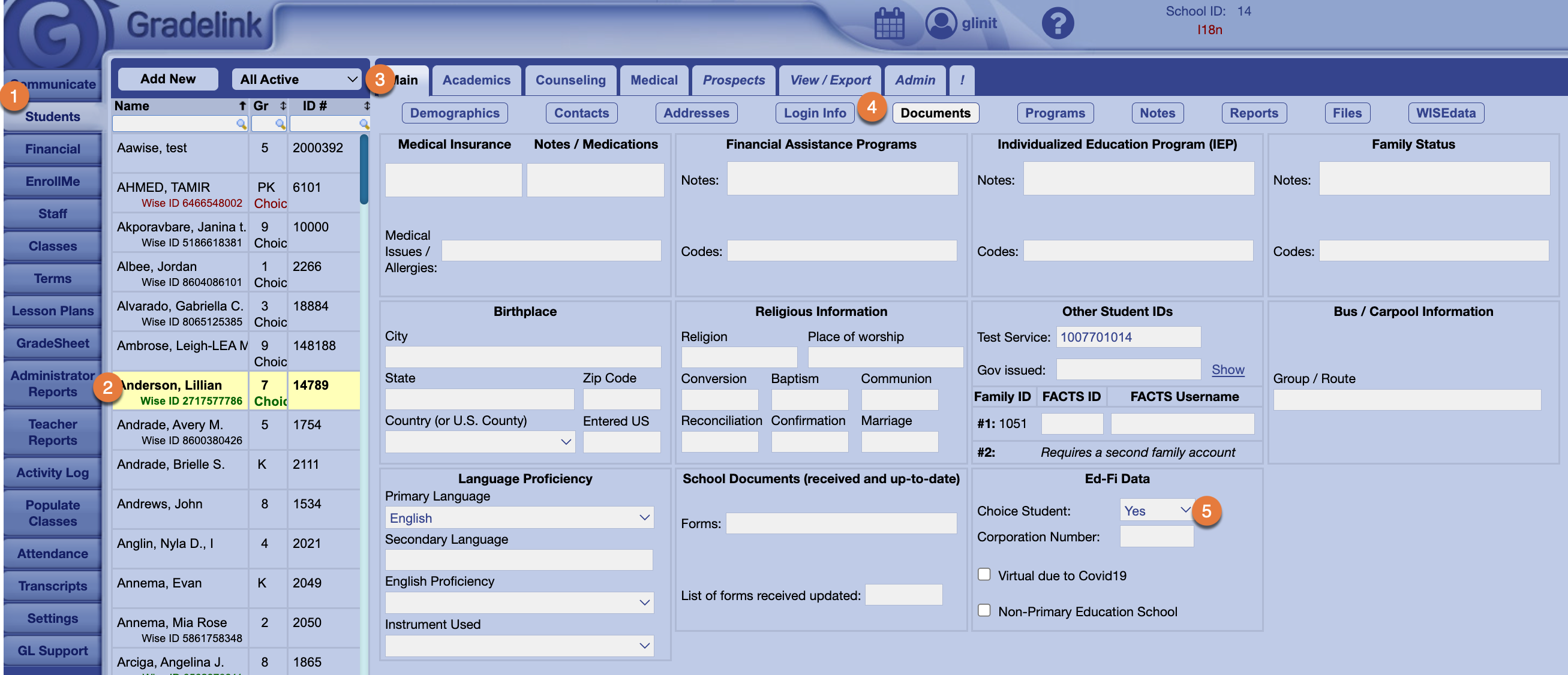This screenshot has height=675, width=1568.
Task: Click the Test Service ID field
Action: pos(1128,337)
